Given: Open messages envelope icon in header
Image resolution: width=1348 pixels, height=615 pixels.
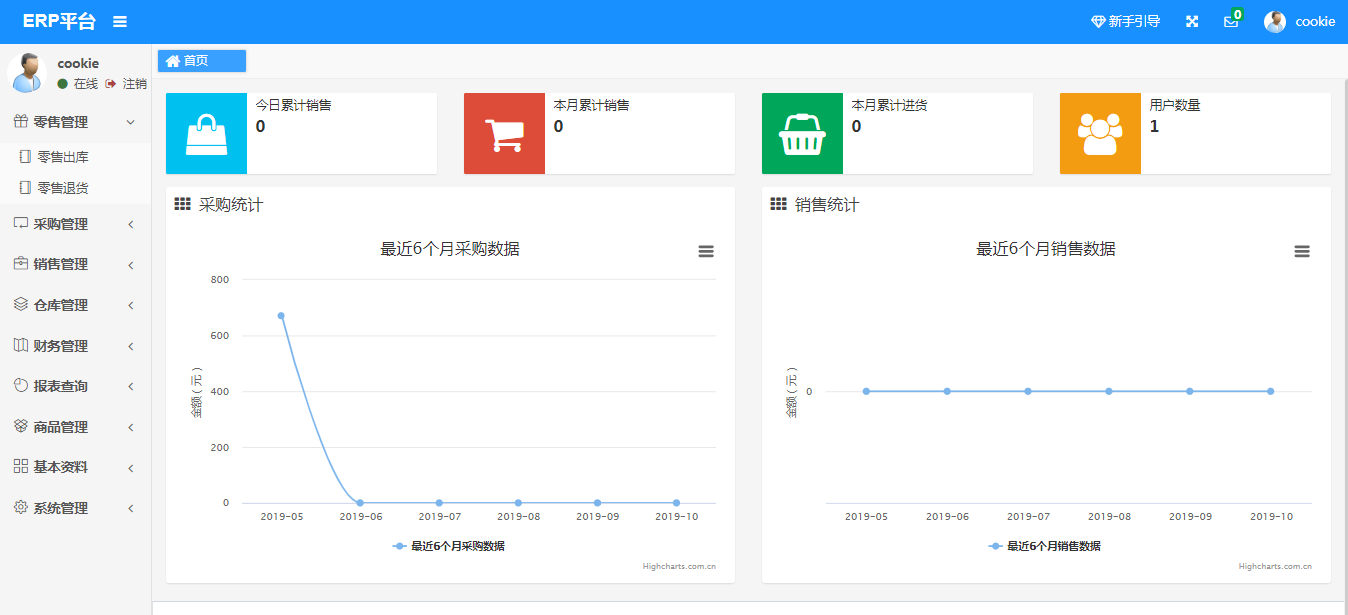Looking at the screenshot, I should pos(1231,22).
